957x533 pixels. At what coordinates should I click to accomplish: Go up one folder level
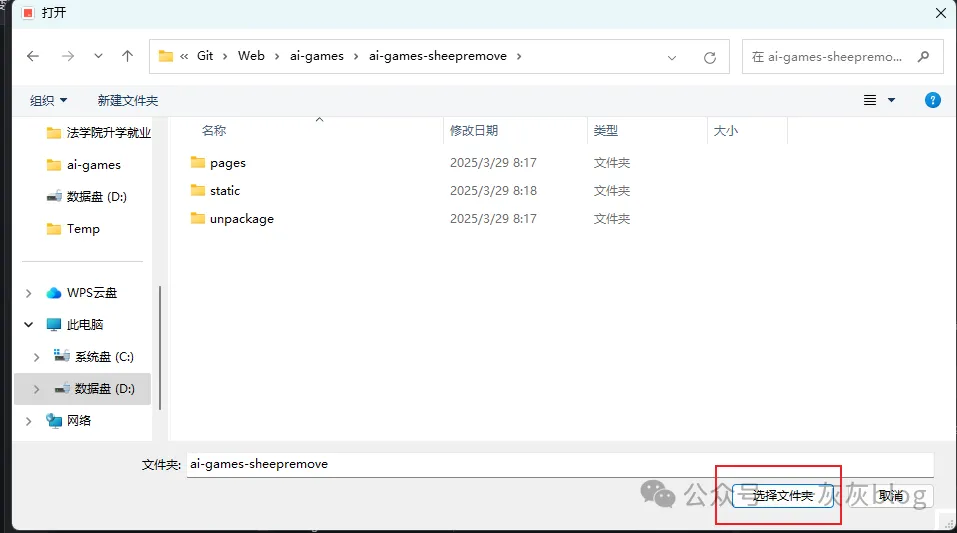(x=127, y=57)
